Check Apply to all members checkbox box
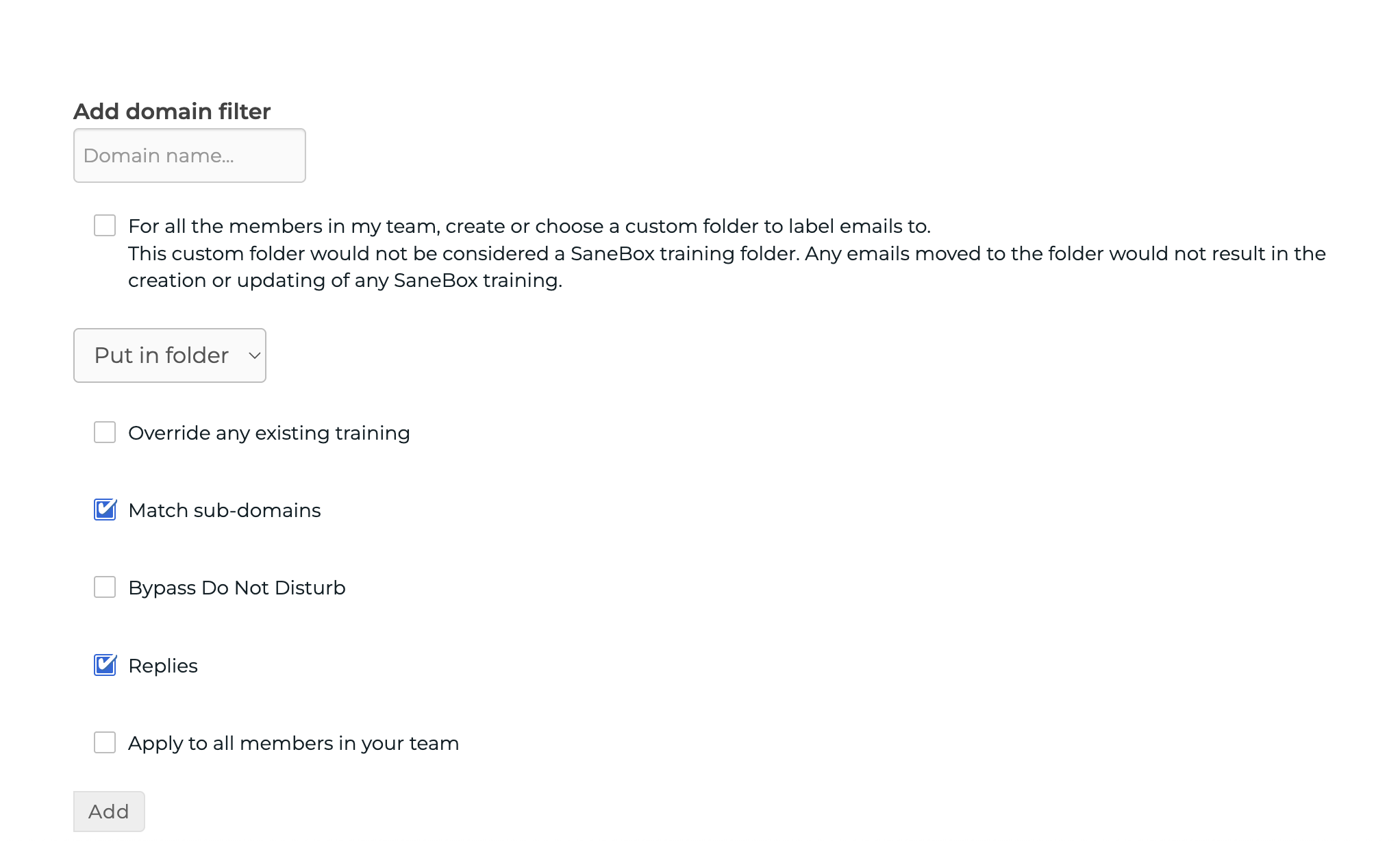The height and width of the screenshot is (841, 1400). click(x=105, y=742)
